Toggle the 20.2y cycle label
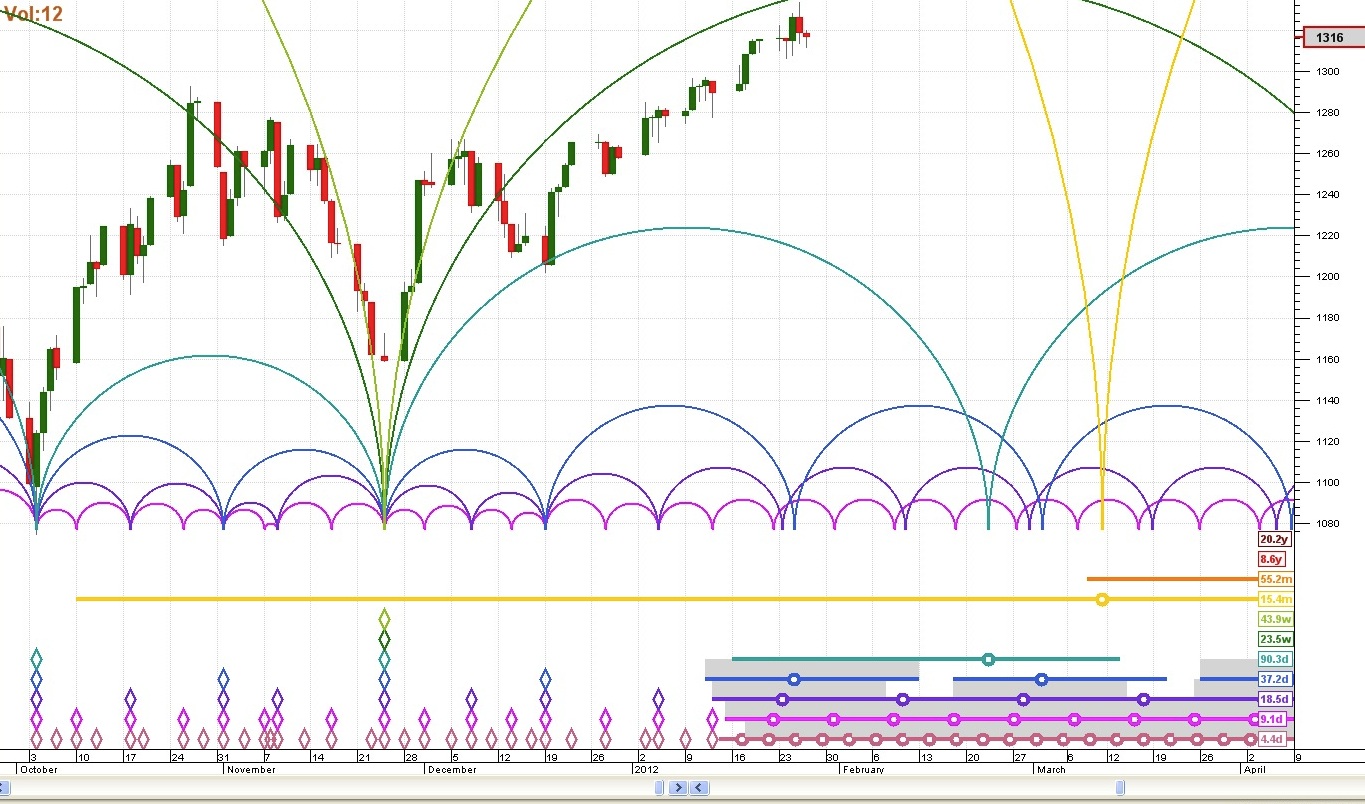The height and width of the screenshot is (804, 1365). coord(1273,539)
